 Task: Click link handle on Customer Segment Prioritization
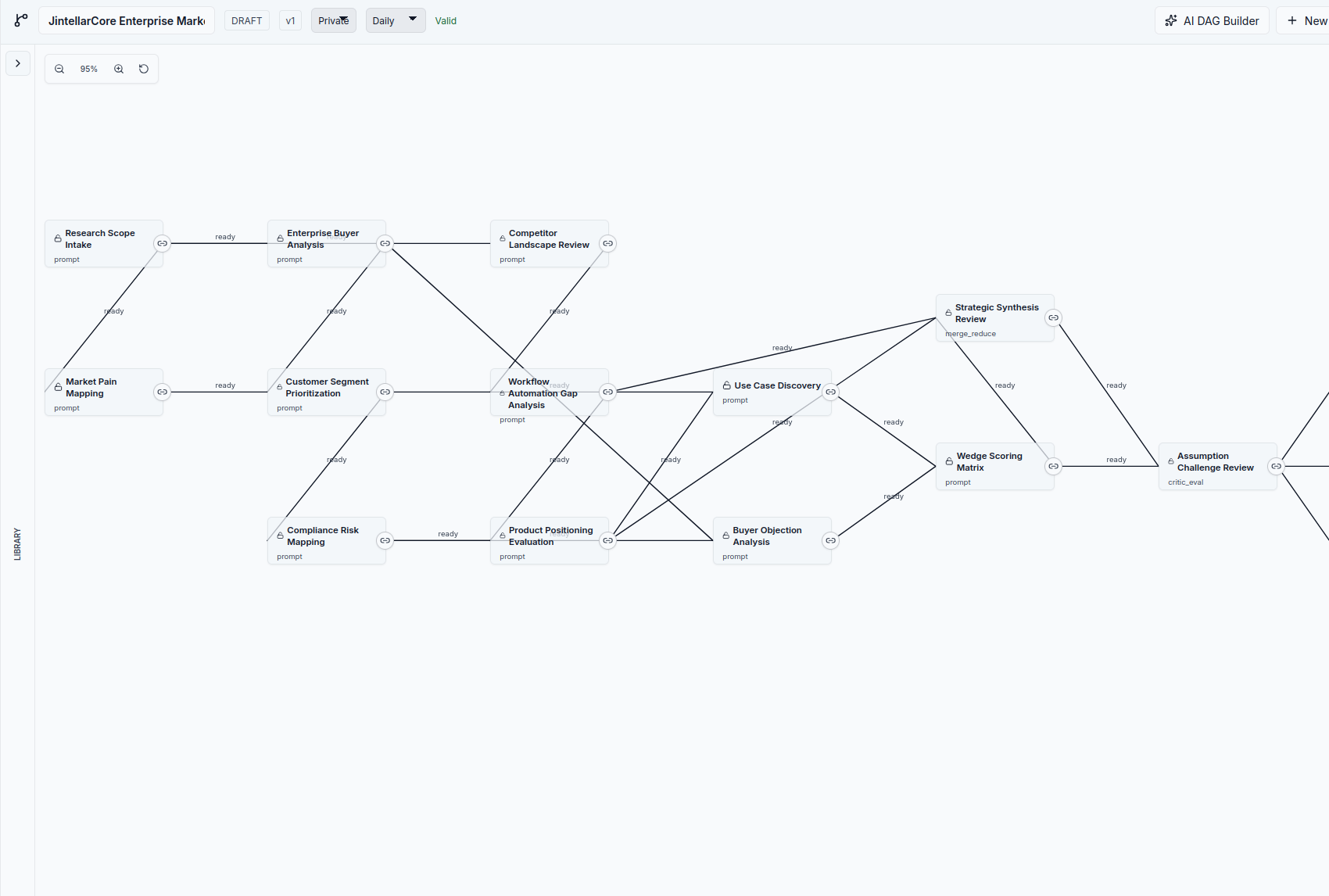385,392
